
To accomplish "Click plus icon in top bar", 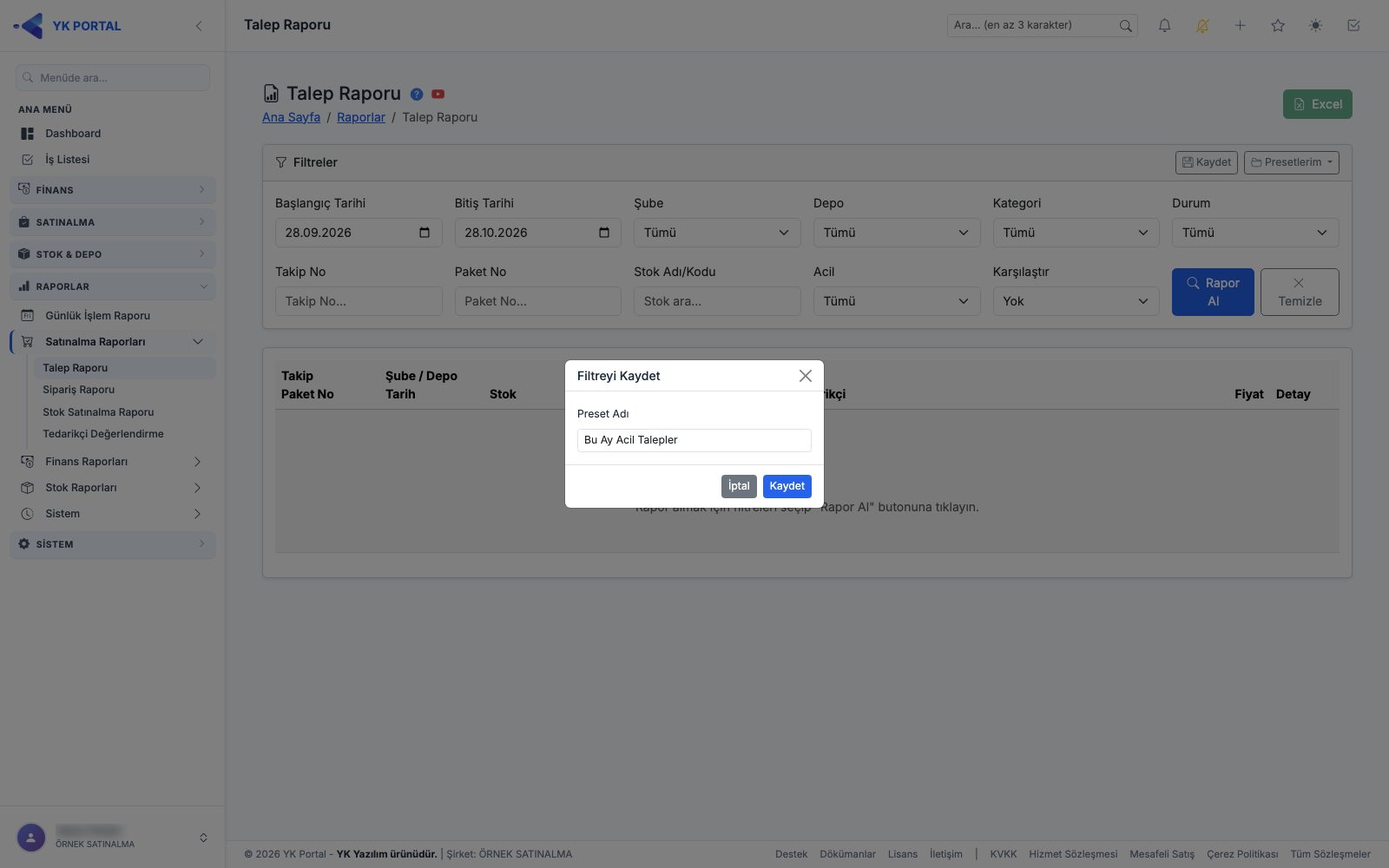I will tap(1240, 26).
